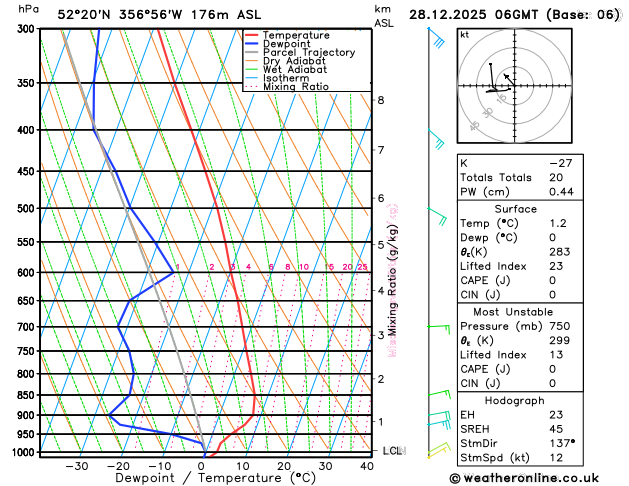Click the 'StmSpd (kt)' row label
Viewport: 629px width, 486px height.
[x=495, y=458]
